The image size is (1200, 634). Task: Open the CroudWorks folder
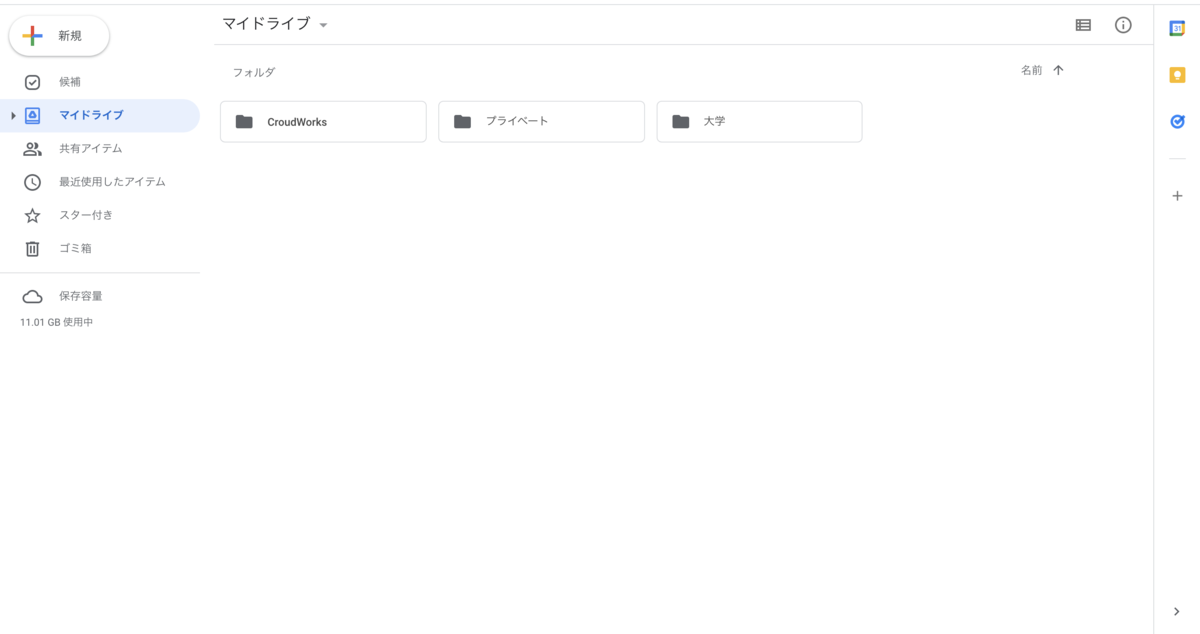tap(322, 121)
